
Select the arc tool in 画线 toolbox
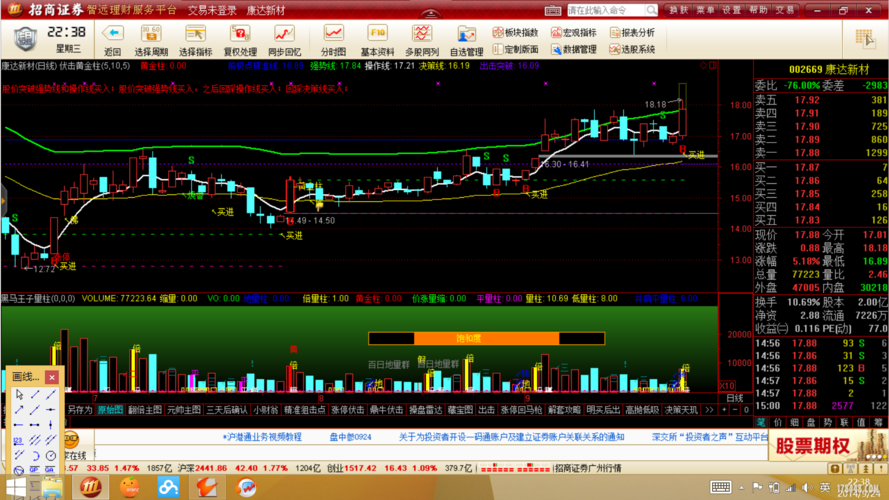tap(35, 455)
